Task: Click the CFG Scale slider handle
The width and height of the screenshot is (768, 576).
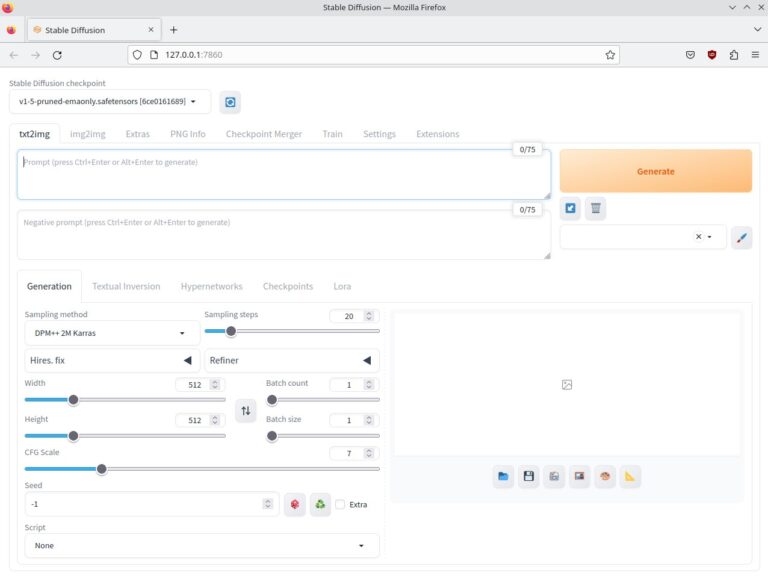Action: click(101, 469)
